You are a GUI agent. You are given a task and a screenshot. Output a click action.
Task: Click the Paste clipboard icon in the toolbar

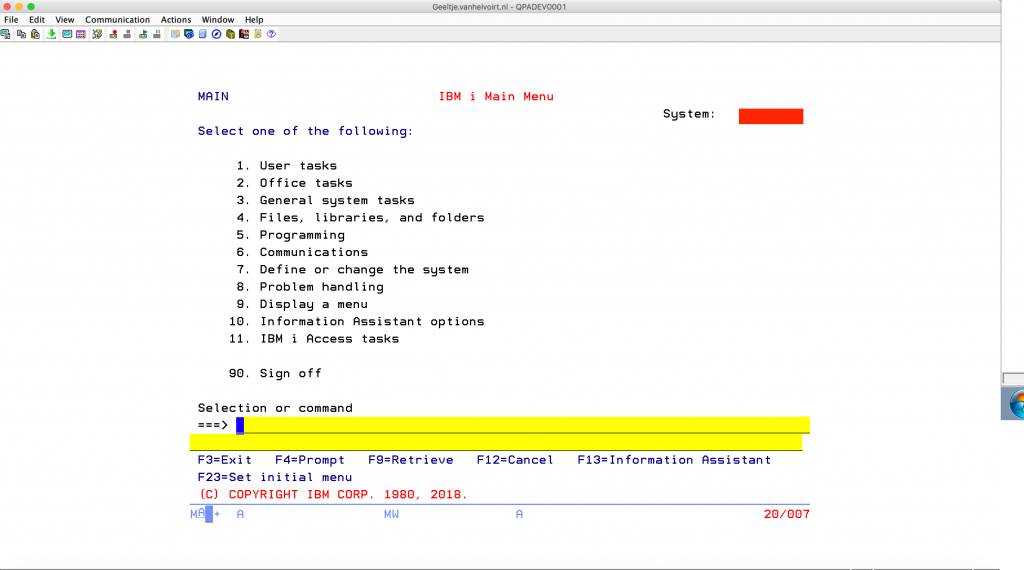pos(35,34)
